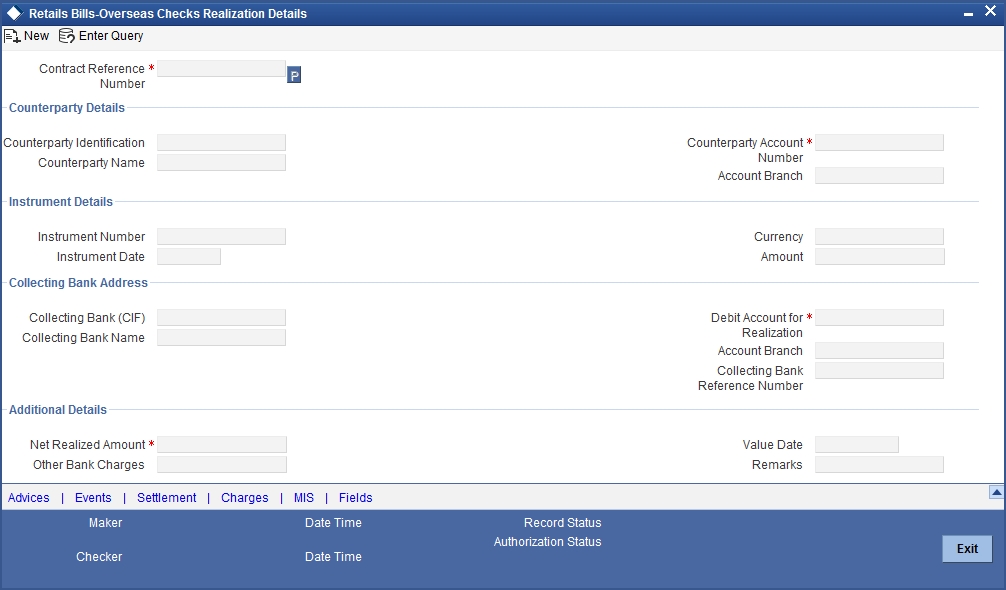Open the Settlement link
This screenshot has height=590, width=1006.
click(x=167, y=498)
